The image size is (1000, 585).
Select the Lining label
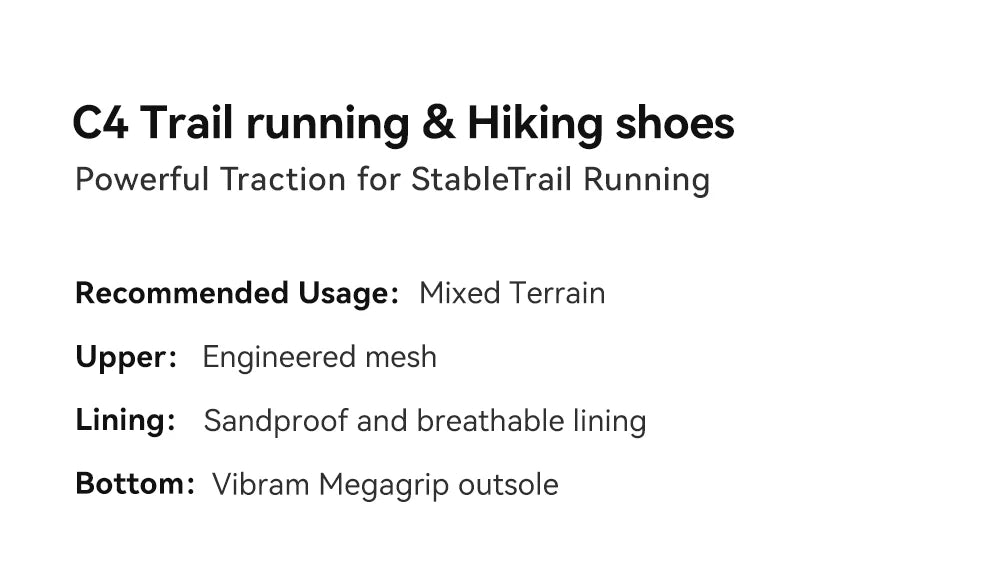(x=125, y=420)
